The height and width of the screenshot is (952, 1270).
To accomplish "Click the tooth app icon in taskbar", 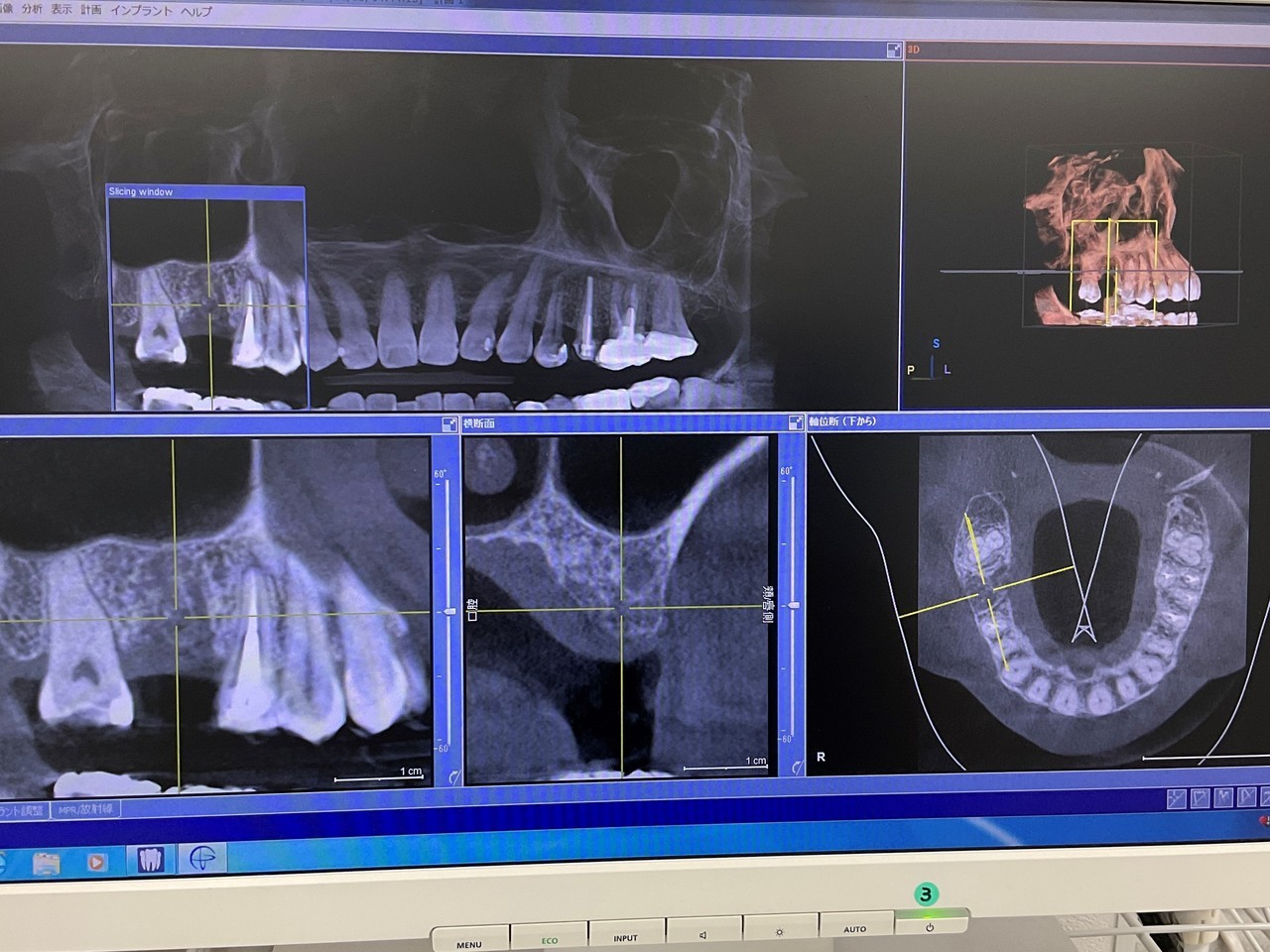I will coord(150,859).
